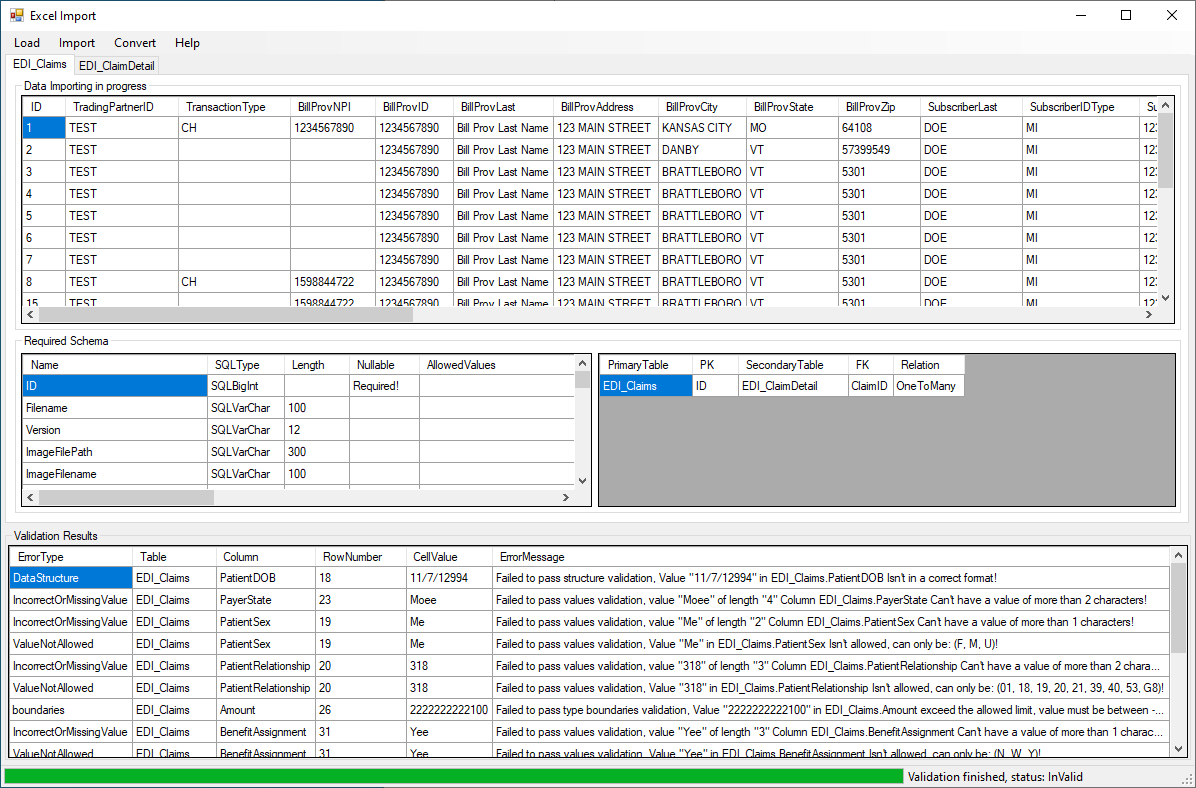Click the BillProvCity column header
1196x788 pixels.
(x=702, y=107)
